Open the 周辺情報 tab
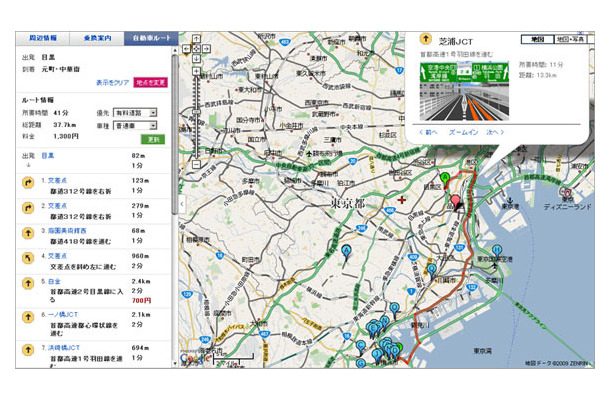Image resolution: width=610 pixels, height=400 pixels. [x=43, y=38]
